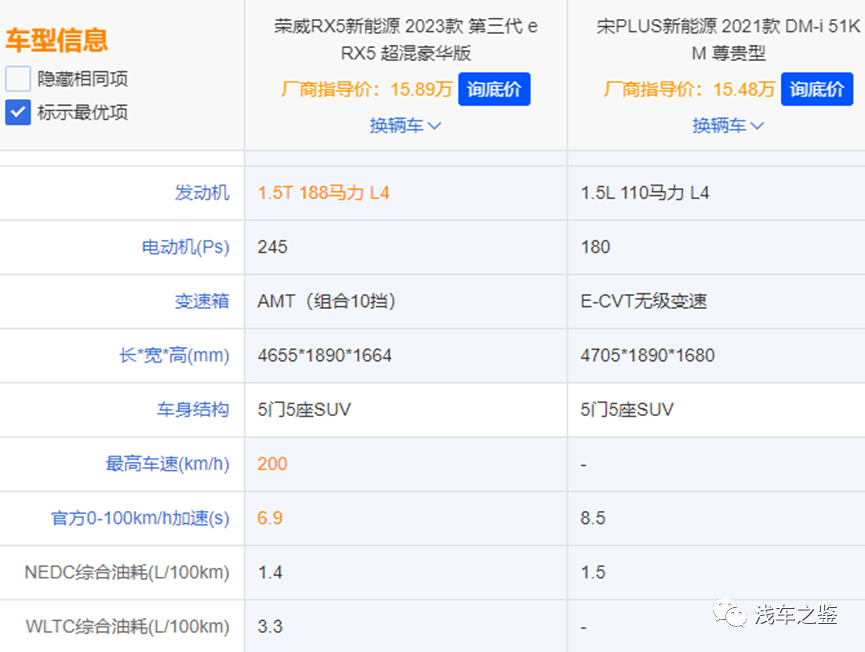Select the 245 motor power value
865x652 pixels.
click(273, 247)
